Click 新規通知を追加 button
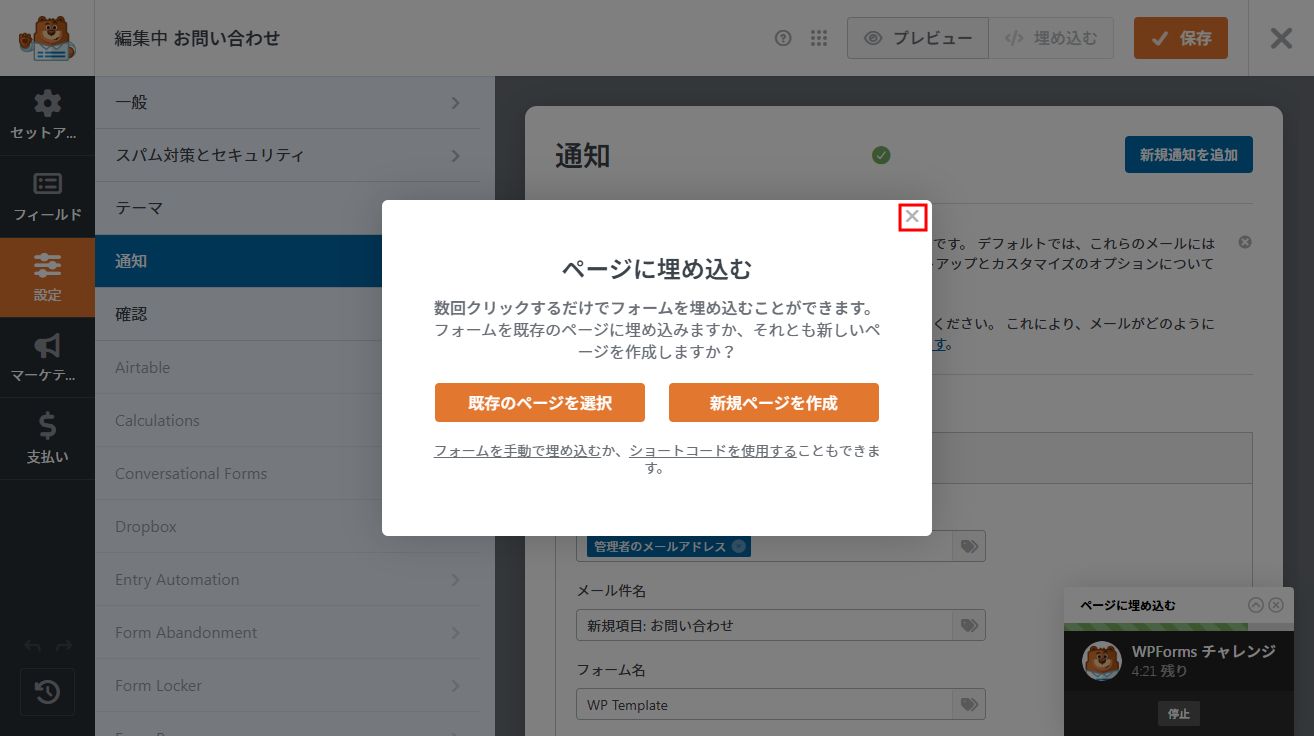Screen dimensions: 1314x736 pos(1189,155)
